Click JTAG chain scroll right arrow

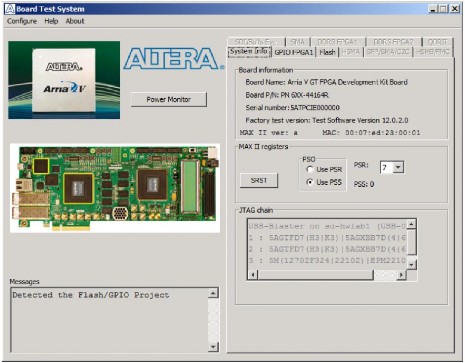pyautogui.click(x=401, y=275)
